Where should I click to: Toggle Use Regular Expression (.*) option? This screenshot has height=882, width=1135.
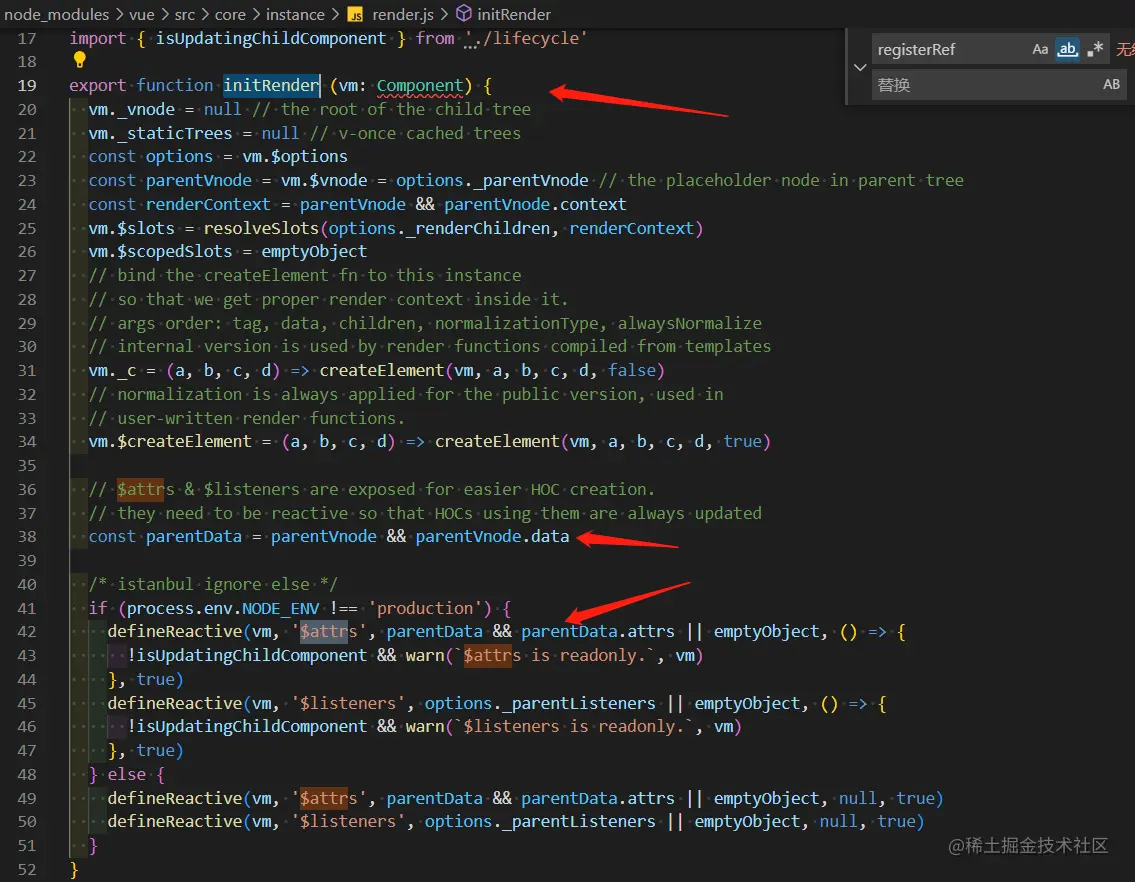[x=1095, y=49]
